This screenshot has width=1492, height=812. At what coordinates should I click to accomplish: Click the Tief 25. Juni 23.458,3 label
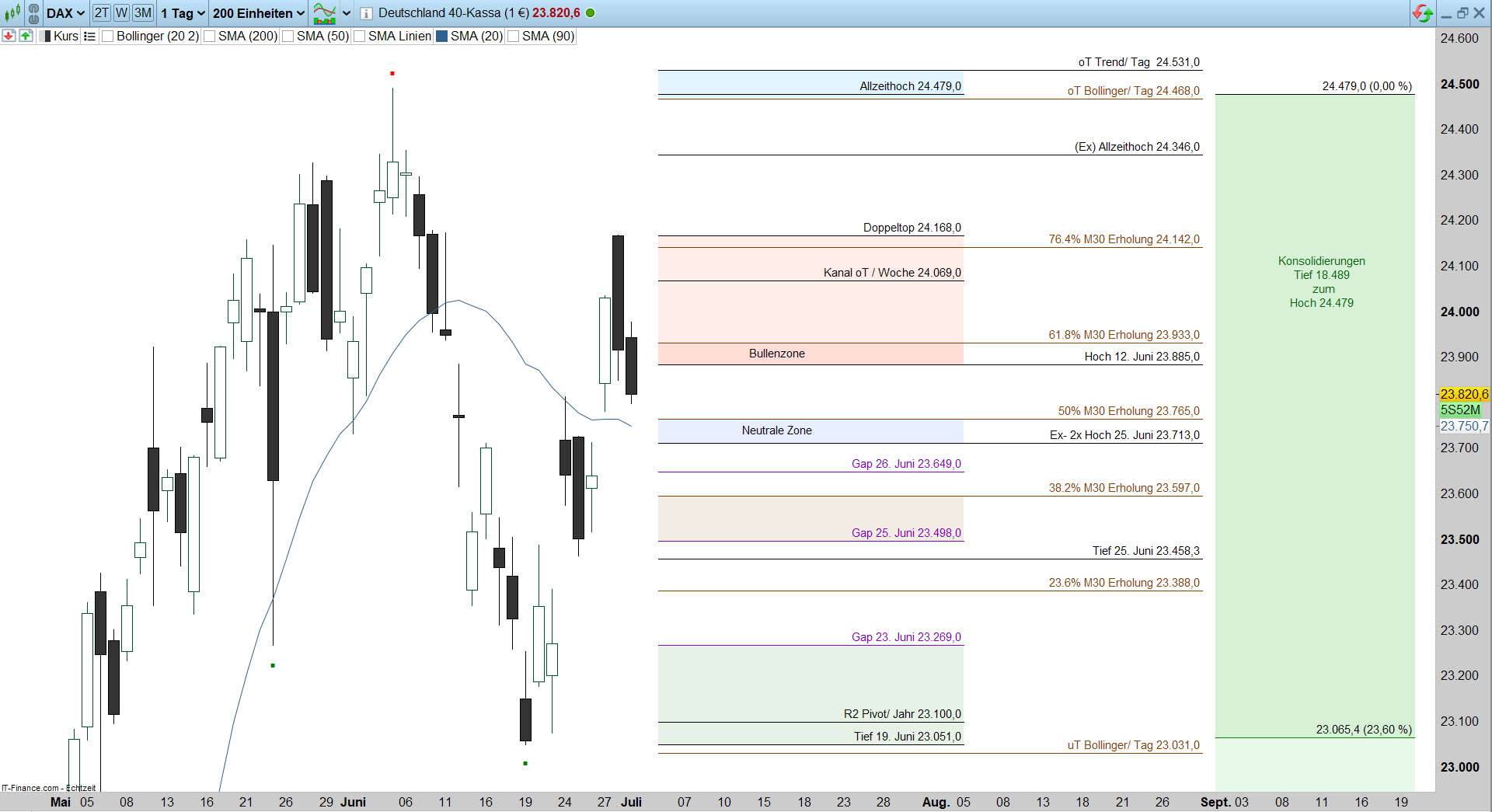1145,551
